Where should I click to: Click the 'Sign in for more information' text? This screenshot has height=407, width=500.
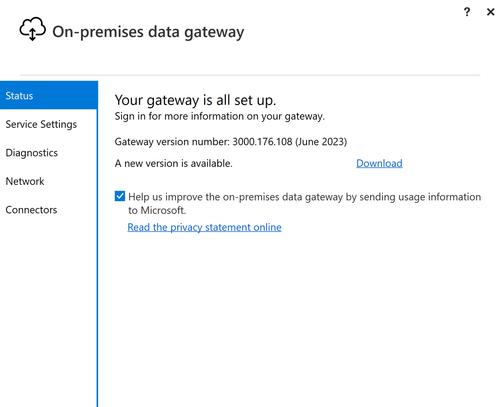tap(219, 116)
